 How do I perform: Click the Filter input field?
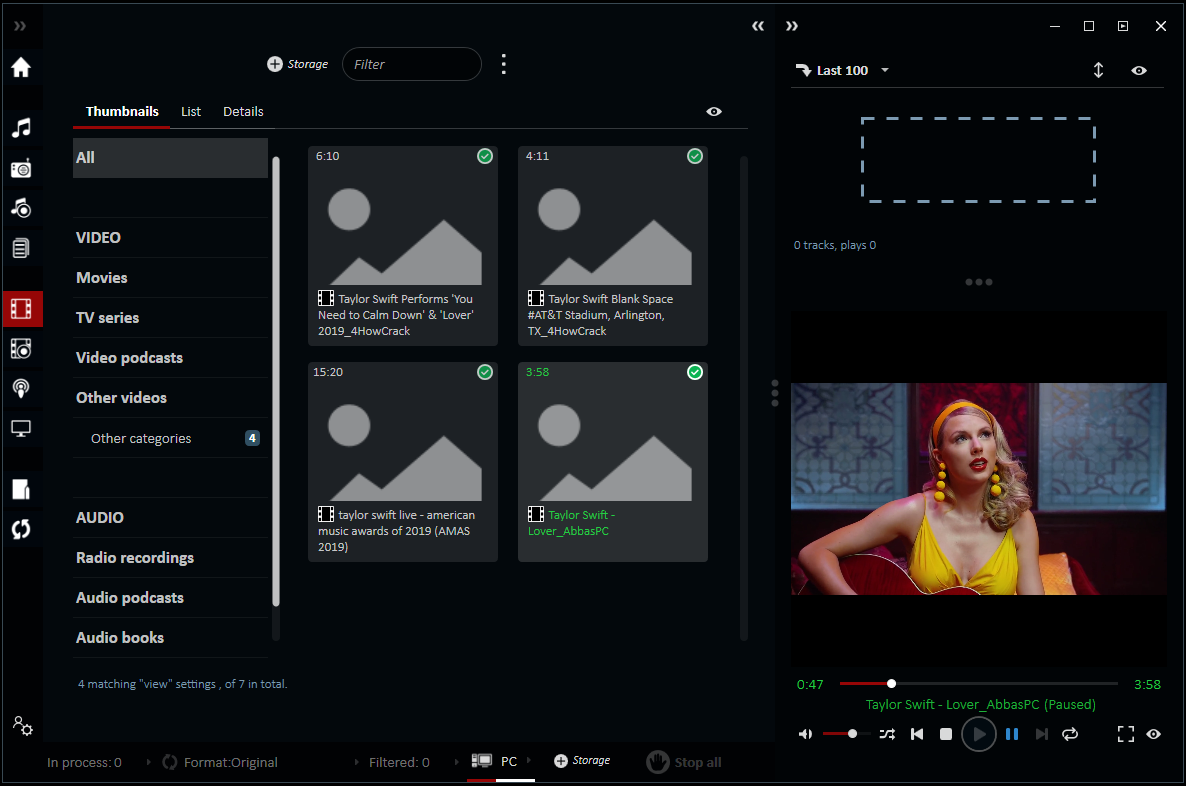[x=412, y=64]
